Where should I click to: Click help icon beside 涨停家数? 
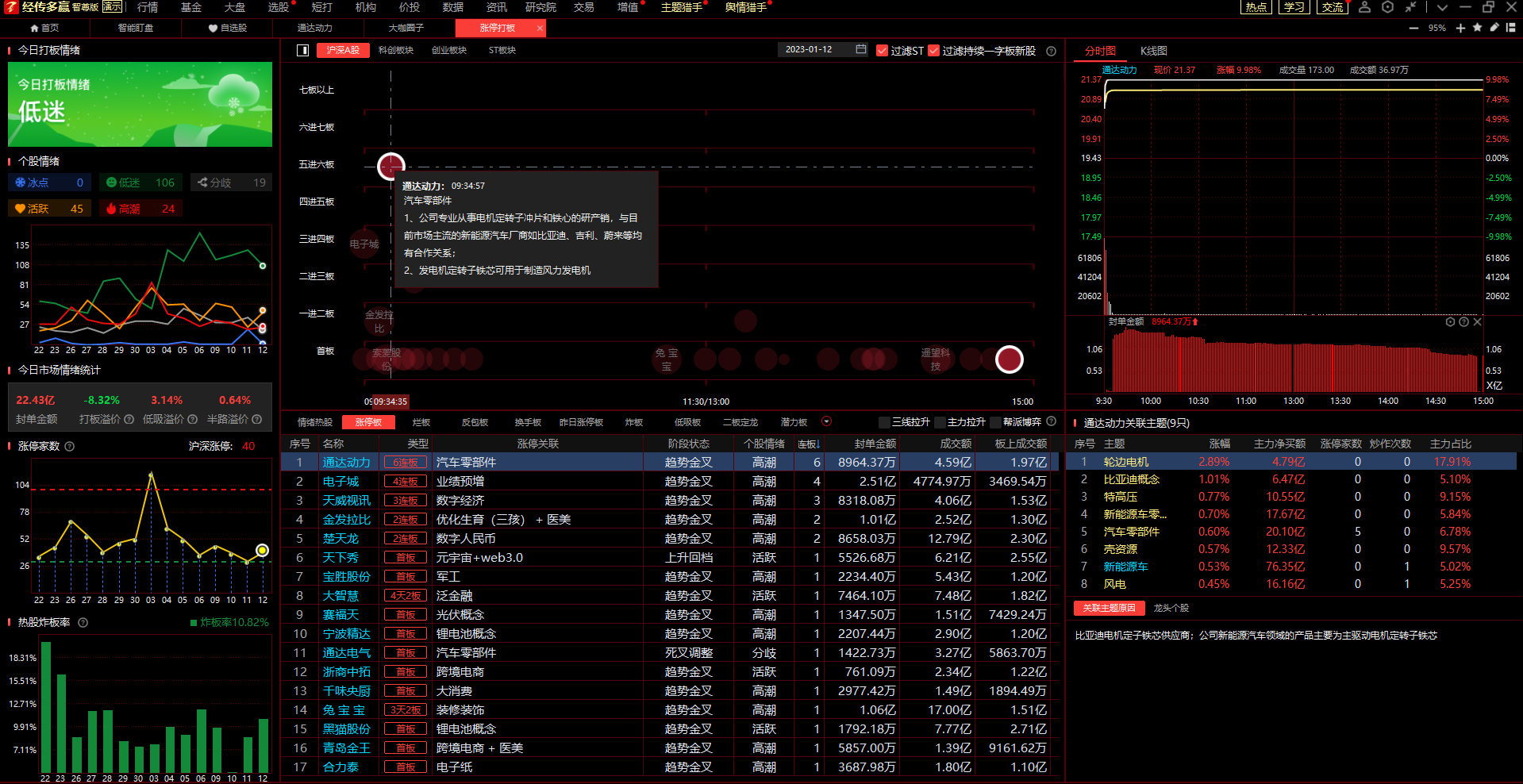70,446
